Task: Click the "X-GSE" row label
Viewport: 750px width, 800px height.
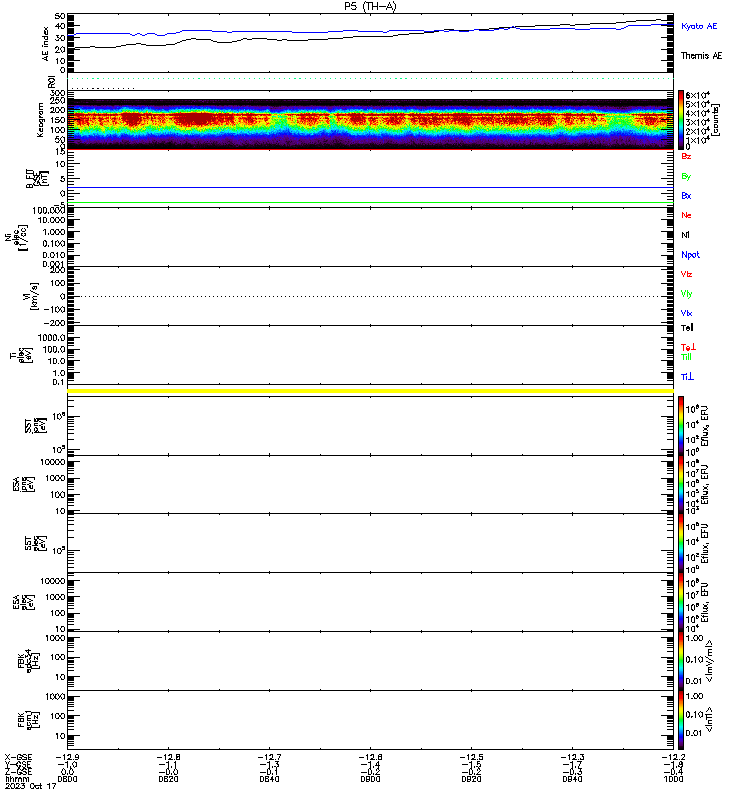Action: [18, 757]
